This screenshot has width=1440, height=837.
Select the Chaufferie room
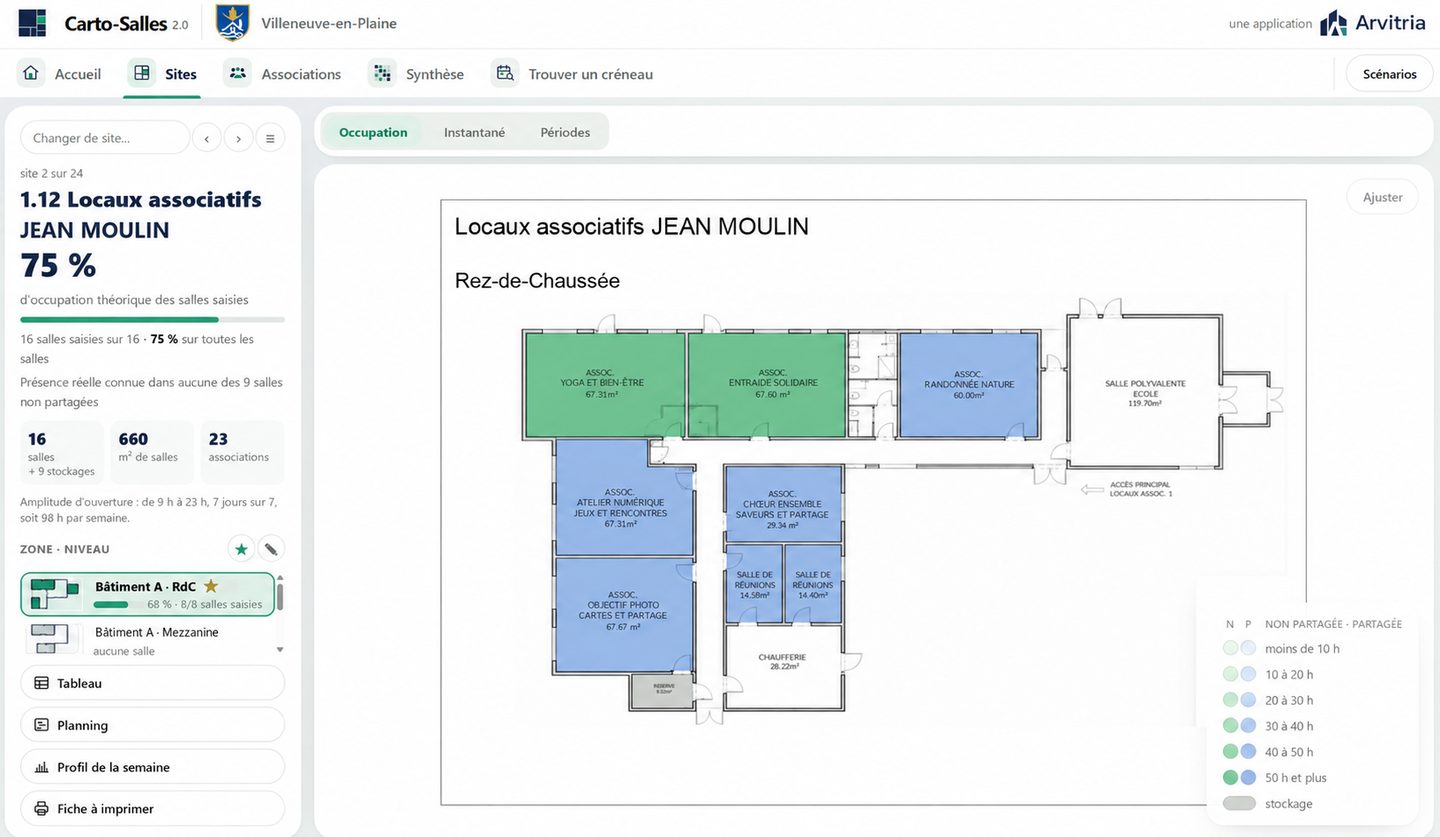[x=783, y=667]
